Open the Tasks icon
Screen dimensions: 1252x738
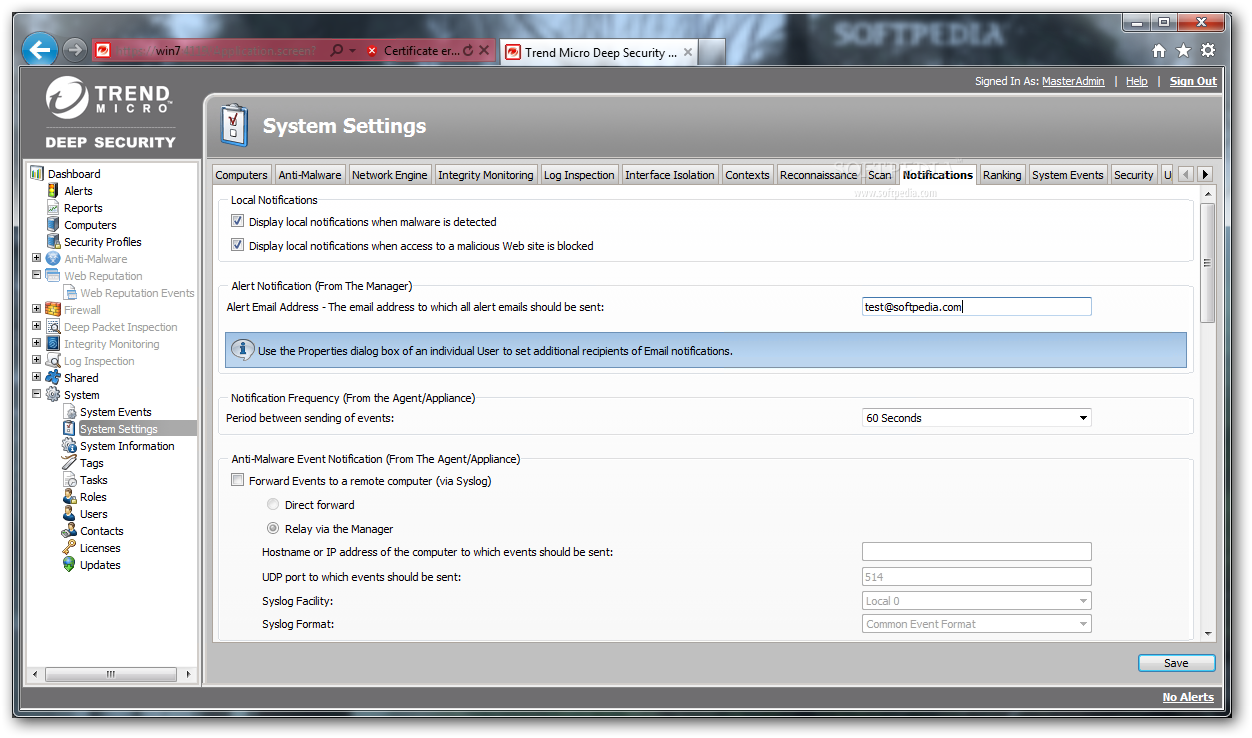[x=69, y=480]
